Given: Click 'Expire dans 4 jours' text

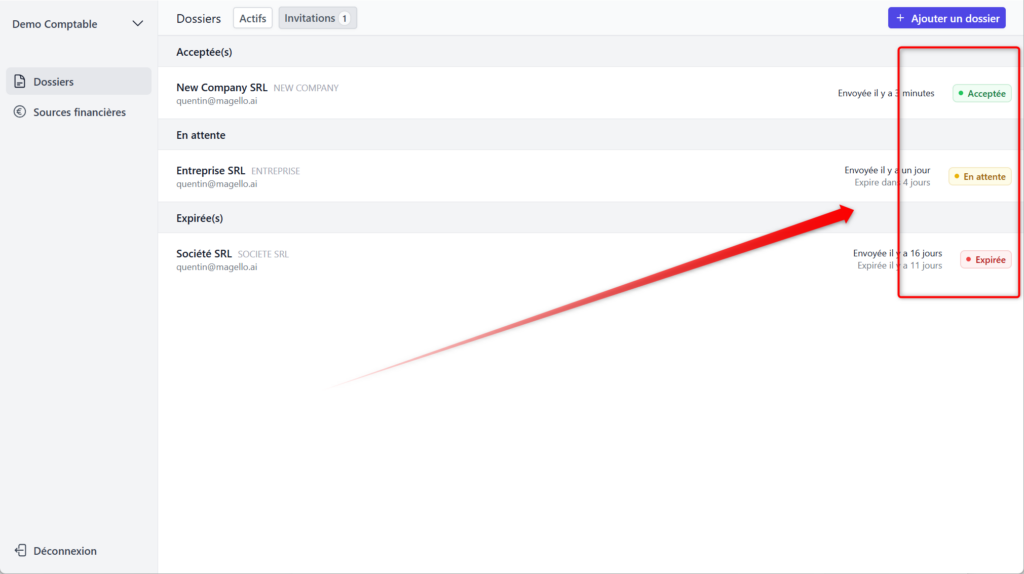Looking at the screenshot, I should click(892, 183).
